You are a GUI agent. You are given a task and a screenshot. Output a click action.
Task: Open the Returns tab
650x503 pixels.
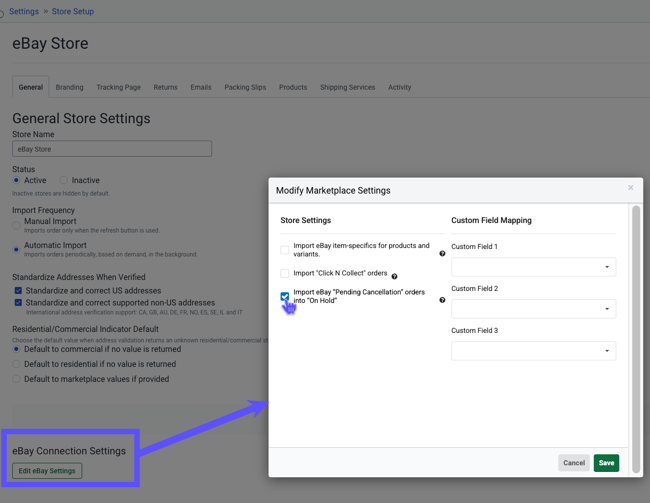(165, 87)
